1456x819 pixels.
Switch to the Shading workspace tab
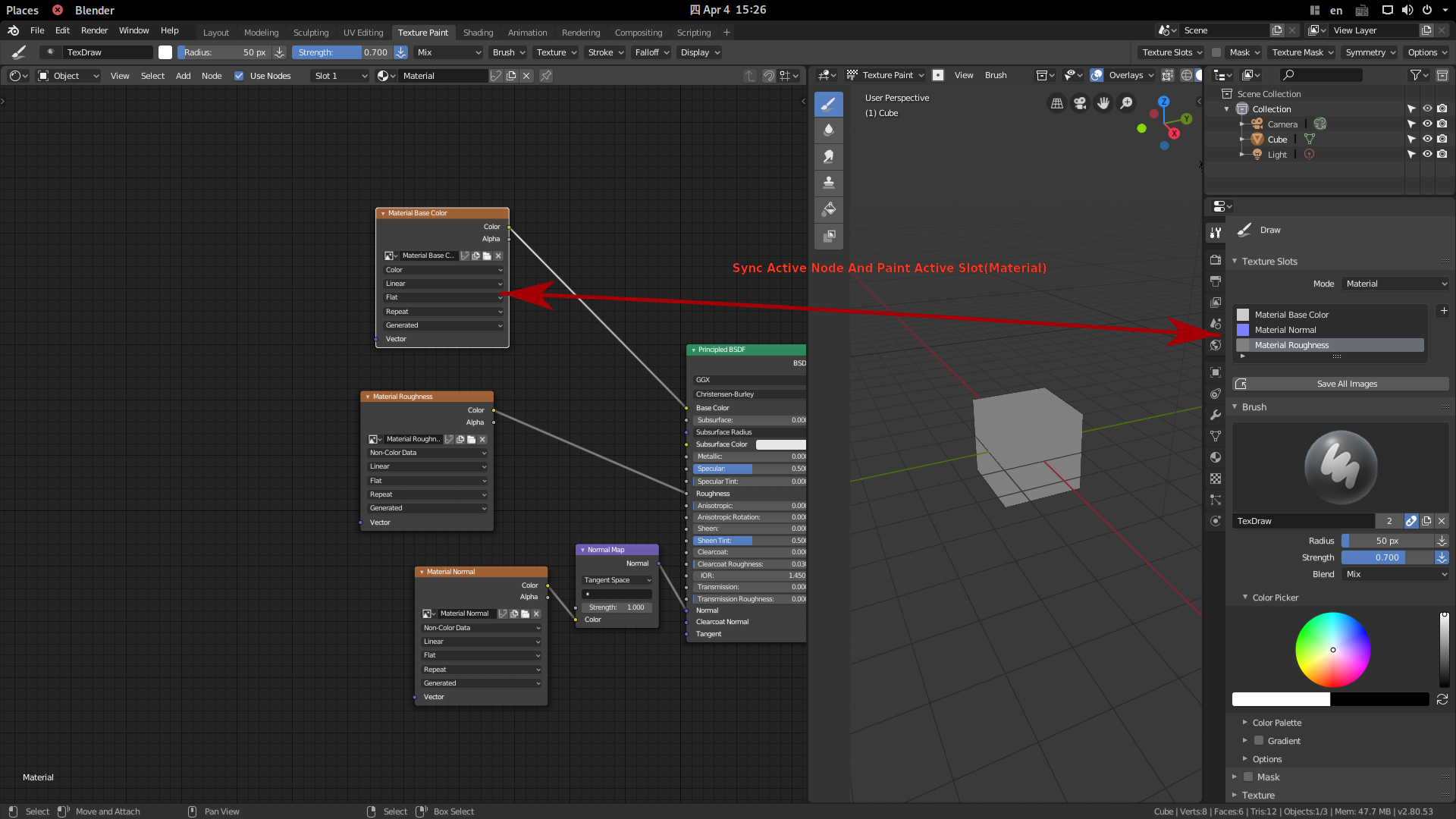tap(478, 33)
